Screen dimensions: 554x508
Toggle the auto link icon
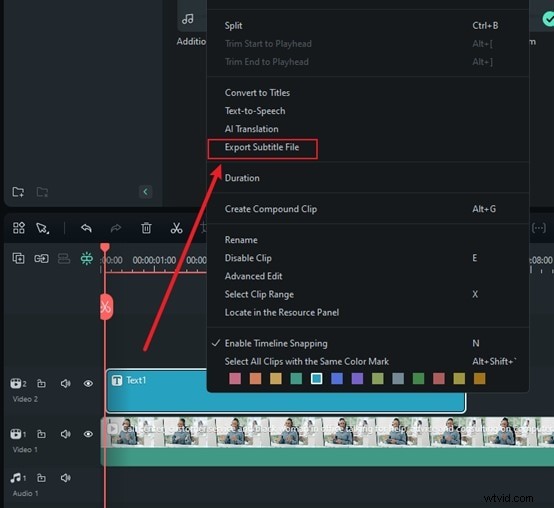click(41, 259)
